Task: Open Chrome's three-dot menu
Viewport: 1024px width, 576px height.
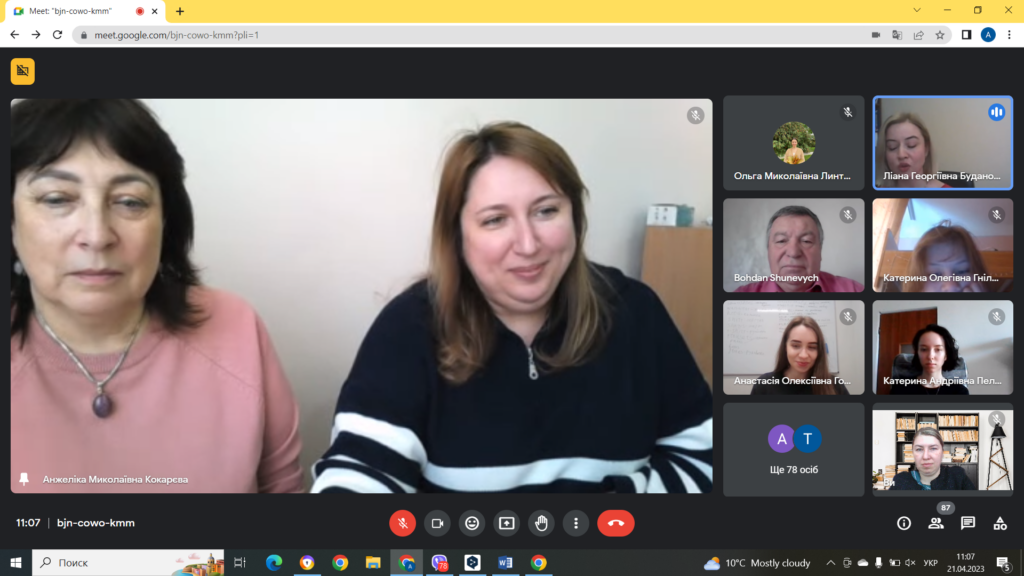Action: coord(1010,35)
